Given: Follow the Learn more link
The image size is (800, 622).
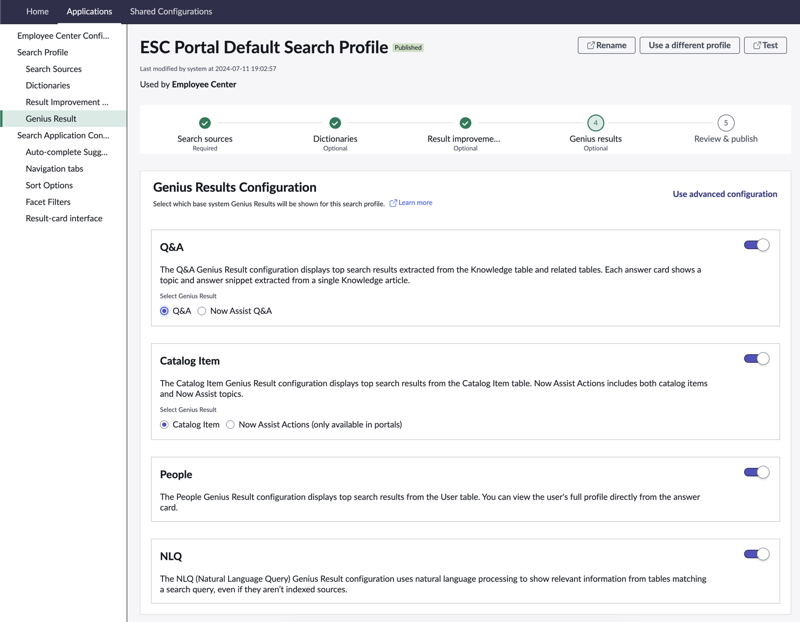Looking at the screenshot, I should pos(415,203).
